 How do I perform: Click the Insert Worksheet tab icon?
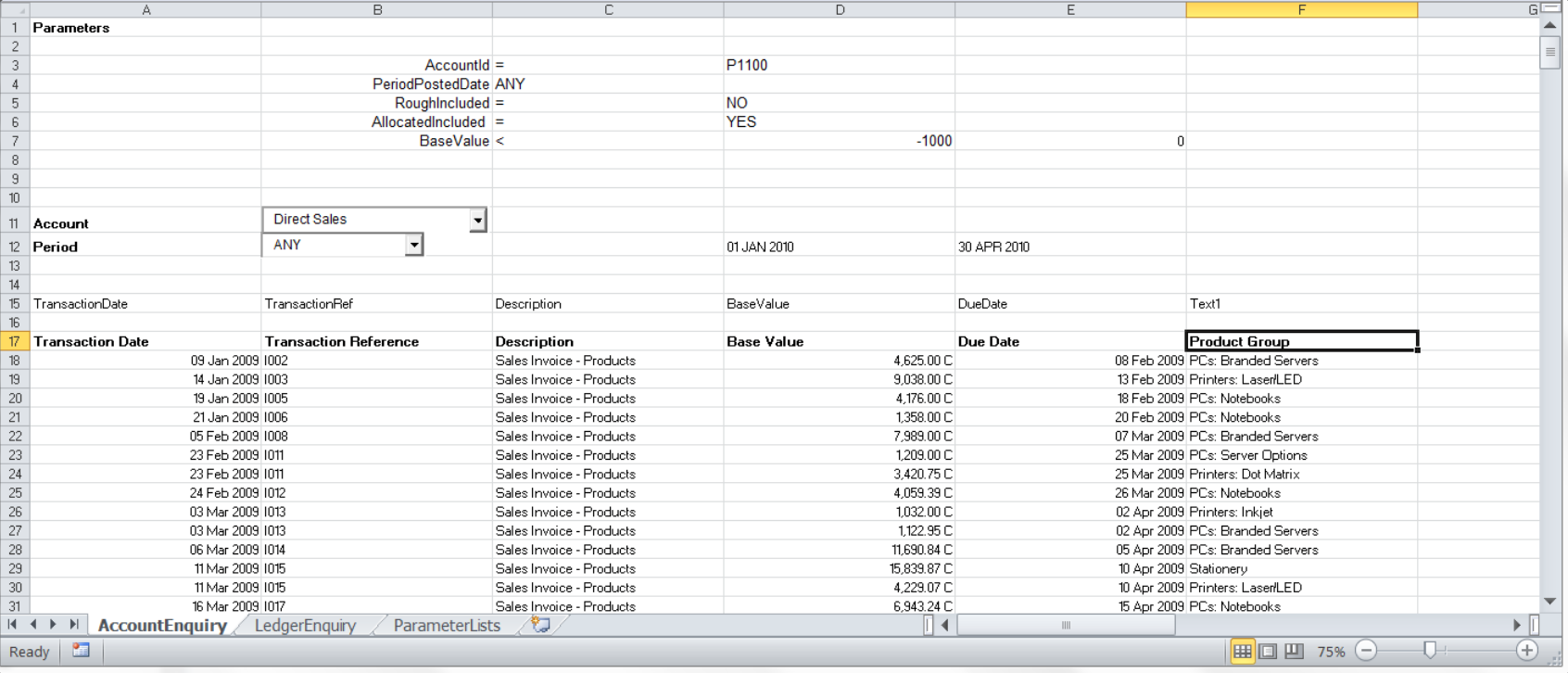540,625
